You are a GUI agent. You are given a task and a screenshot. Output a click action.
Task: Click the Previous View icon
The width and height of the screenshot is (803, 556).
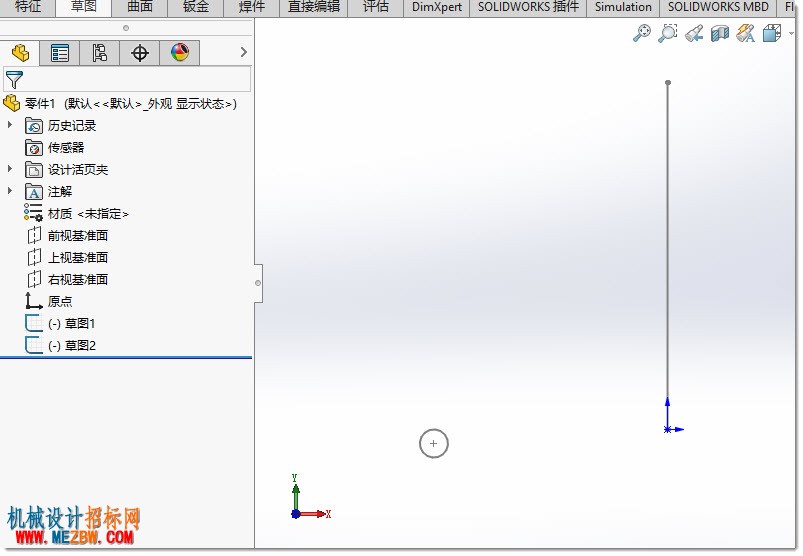(x=693, y=34)
